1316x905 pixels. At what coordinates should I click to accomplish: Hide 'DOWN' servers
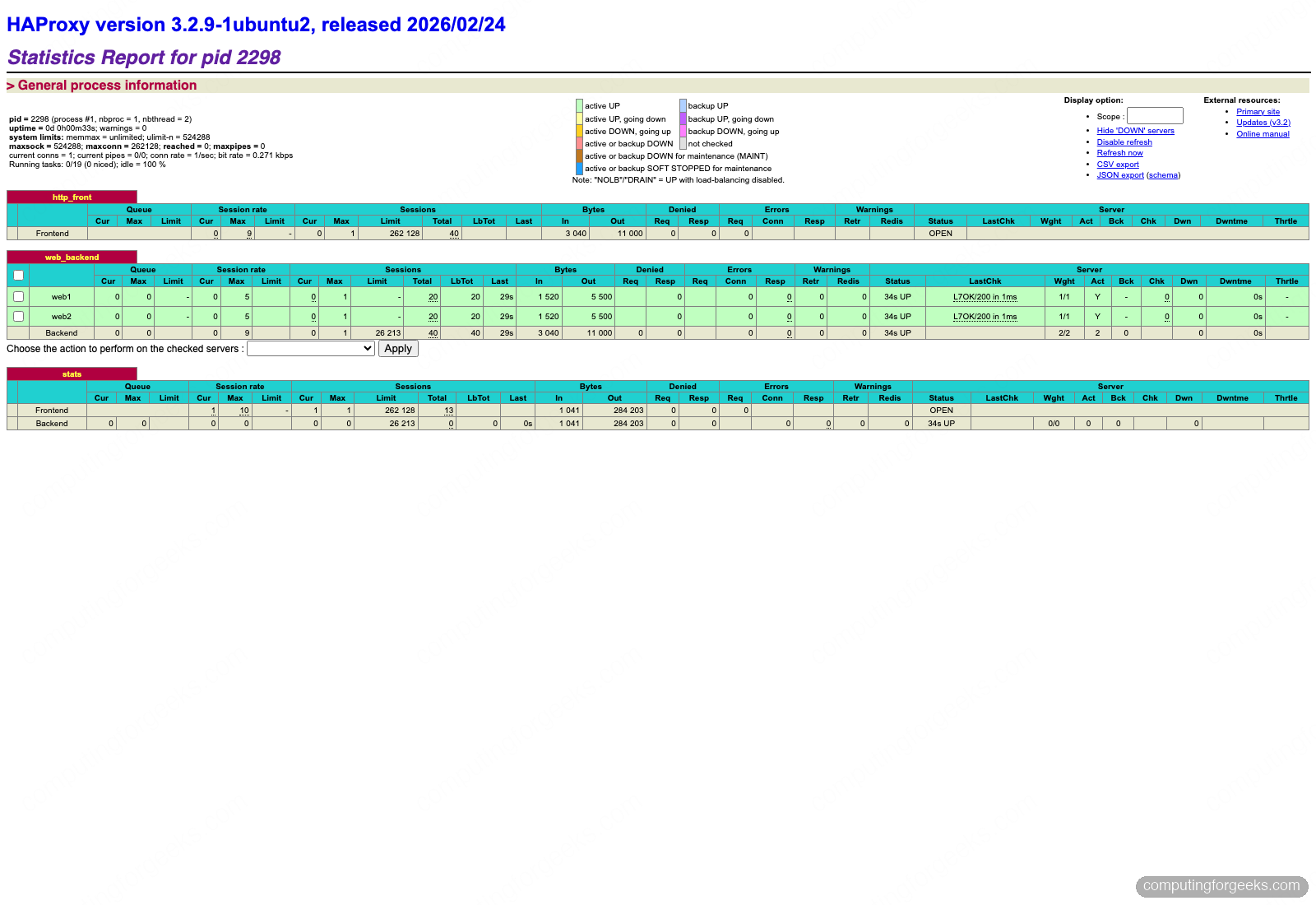pyautogui.click(x=1135, y=130)
